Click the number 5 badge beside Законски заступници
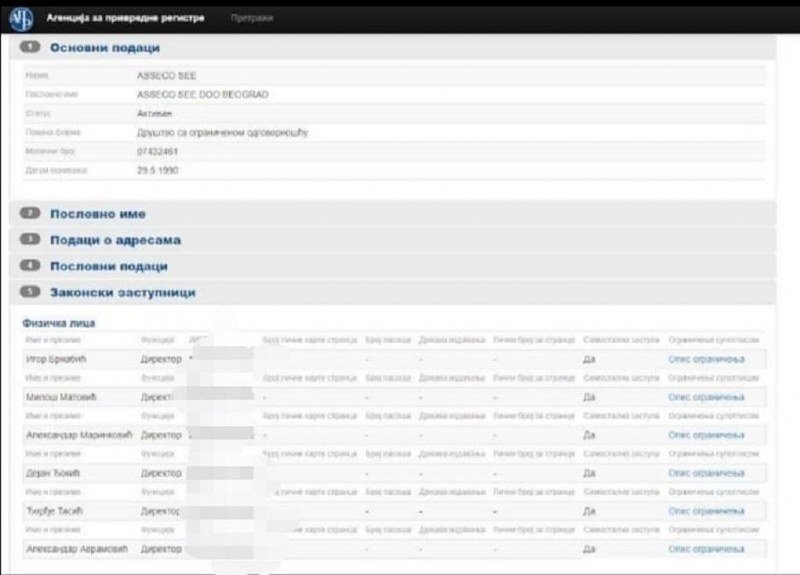800x575 pixels. 31,292
